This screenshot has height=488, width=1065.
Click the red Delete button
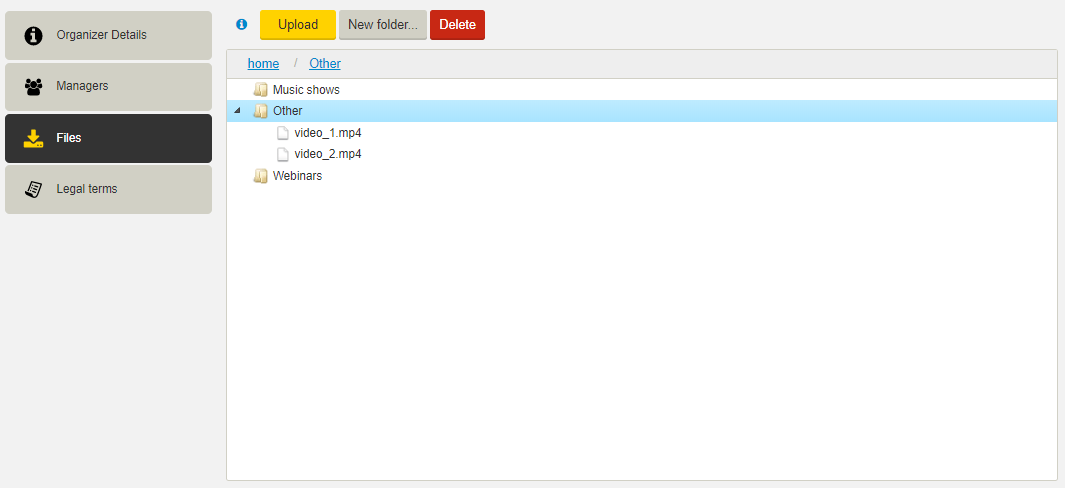tap(457, 24)
